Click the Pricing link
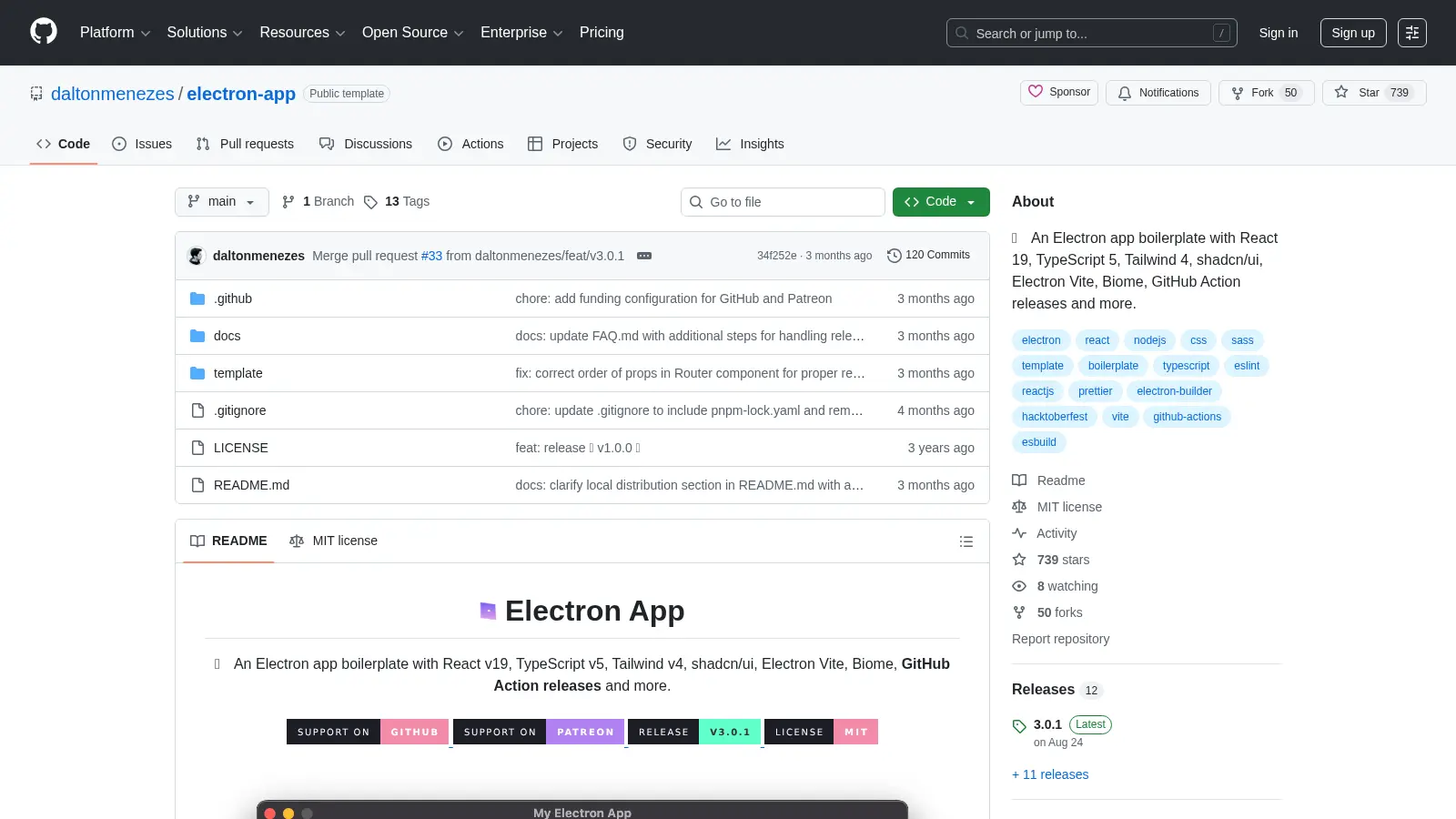The height and width of the screenshot is (819, 1456). coord(602,33)
